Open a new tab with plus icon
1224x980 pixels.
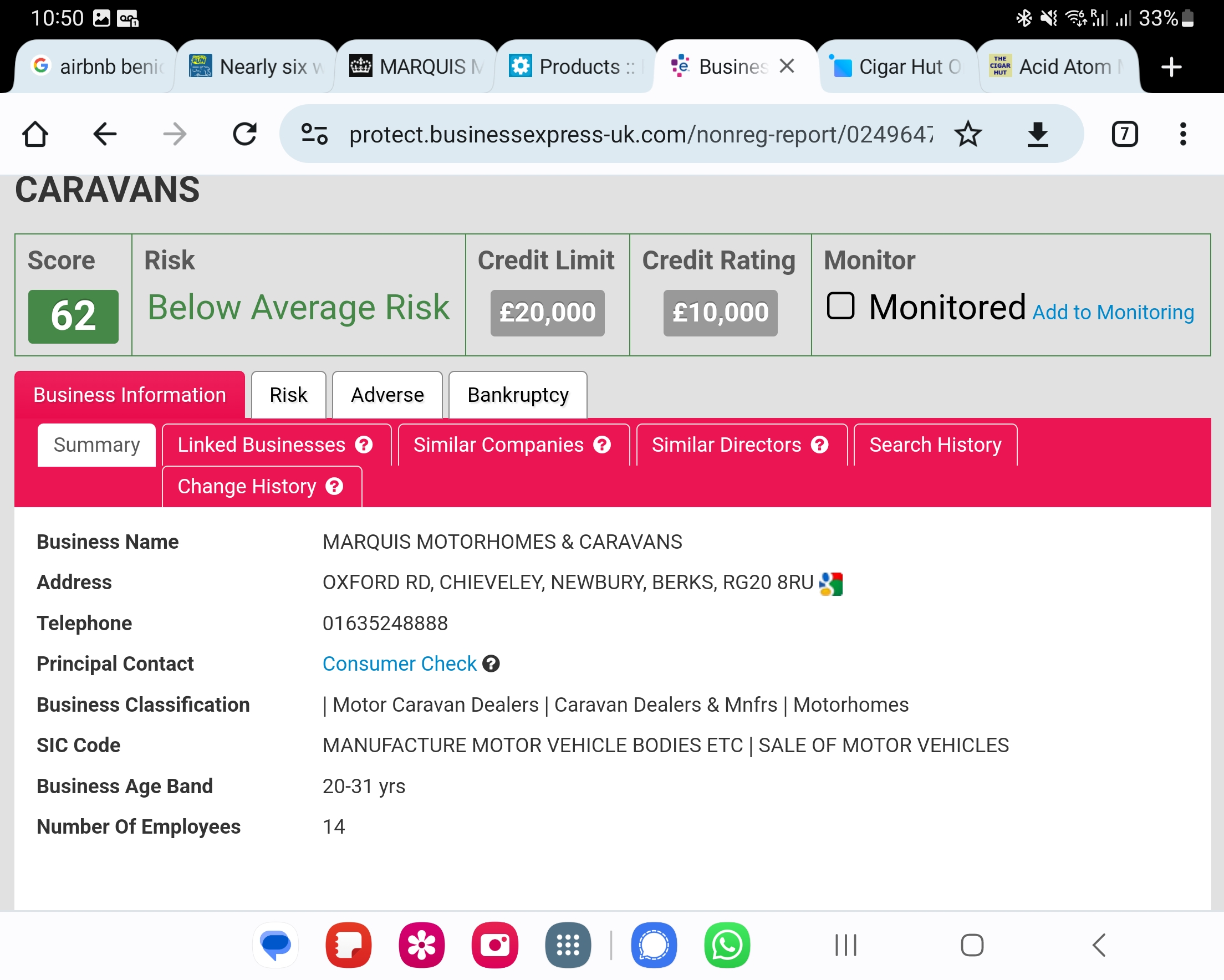point(1171,67)
